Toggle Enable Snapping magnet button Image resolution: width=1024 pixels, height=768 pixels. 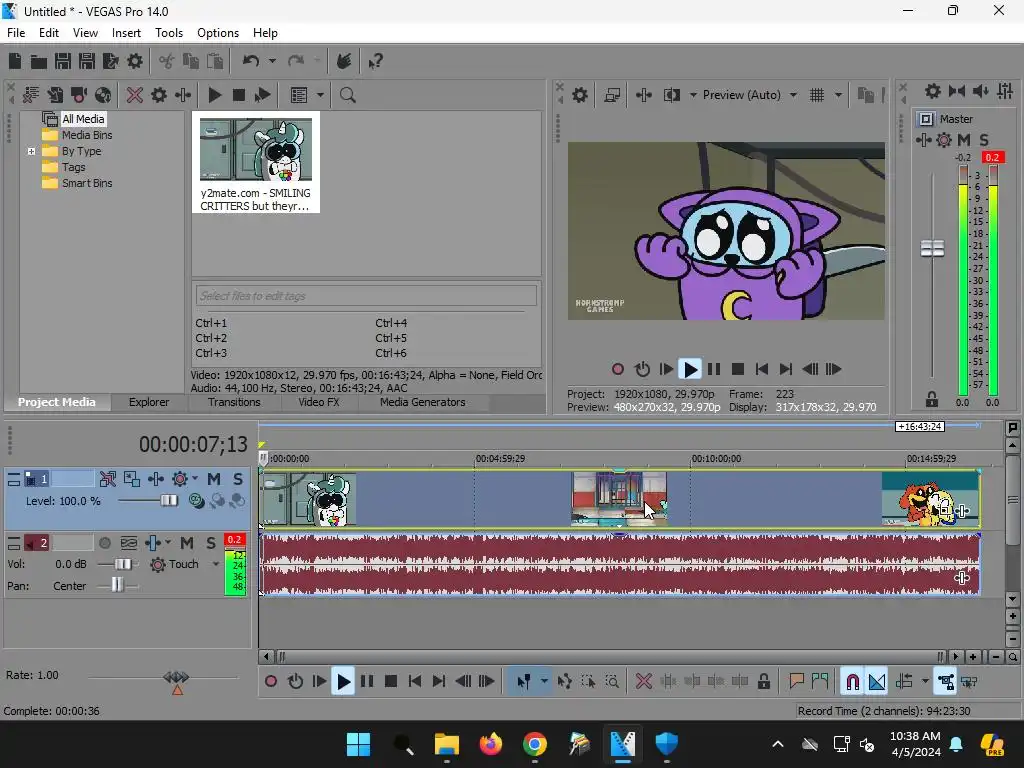click(x=852, y=682)
